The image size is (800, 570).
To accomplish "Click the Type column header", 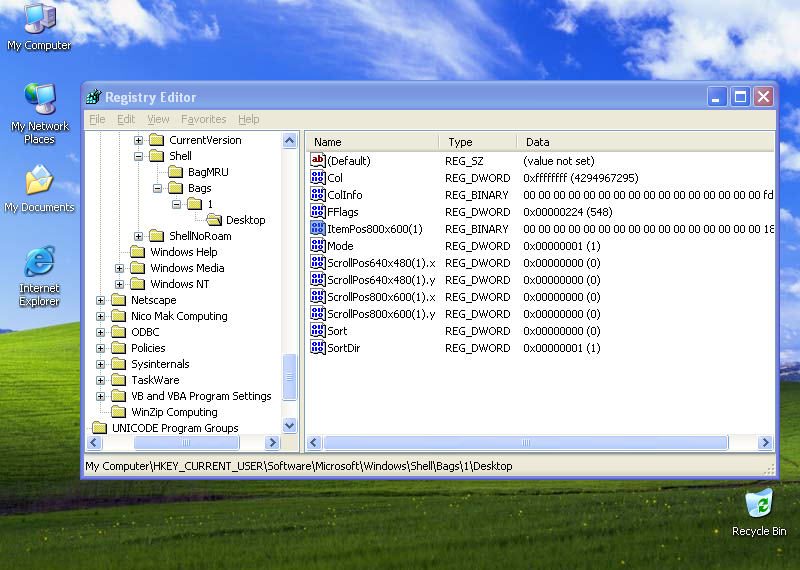I will (x=478, y=142).
